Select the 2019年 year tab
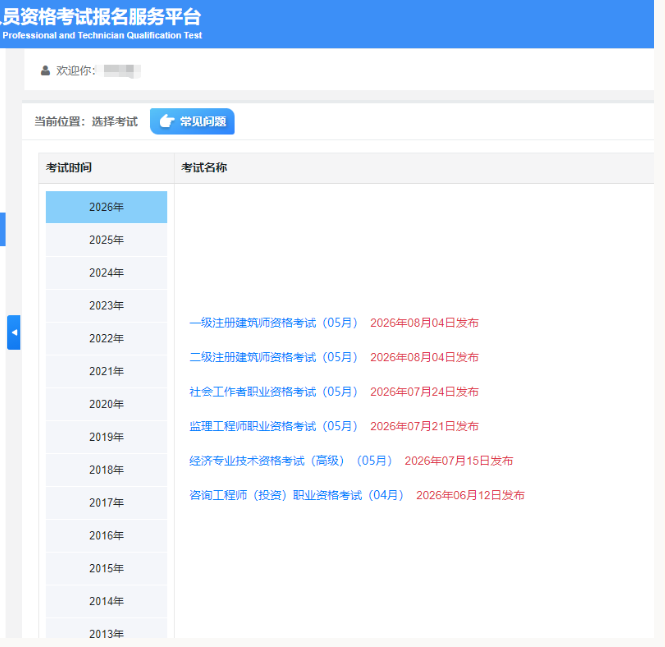This screenshot has width=665, height=647. pos(106,437)
